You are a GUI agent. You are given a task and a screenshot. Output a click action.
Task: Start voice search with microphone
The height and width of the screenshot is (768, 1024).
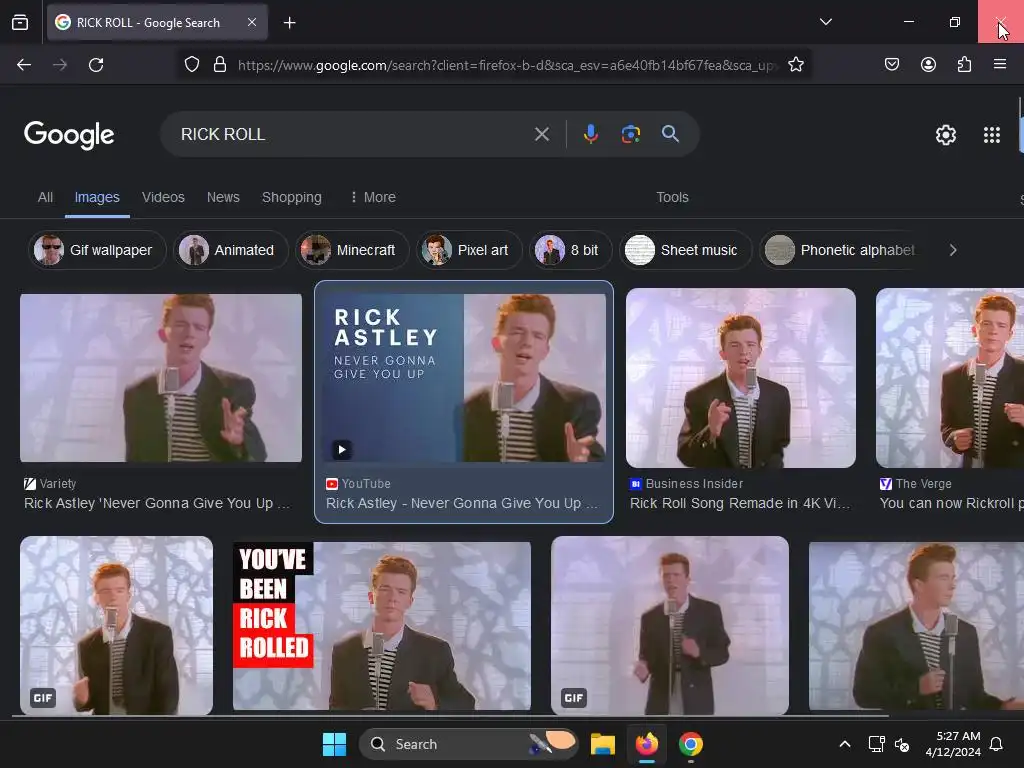(x=590, y=135)
